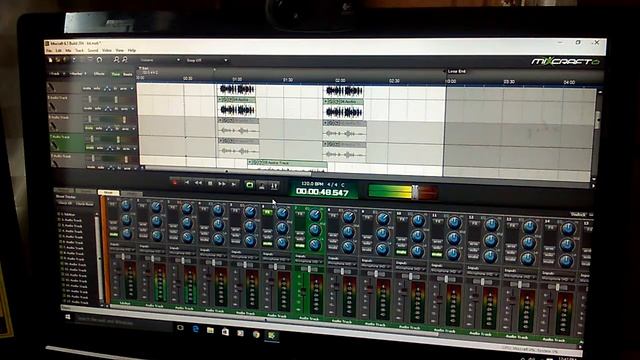Click the lit FX button on mixer channel 6
Screen dimensions: 640x360
tap(267, 213)
